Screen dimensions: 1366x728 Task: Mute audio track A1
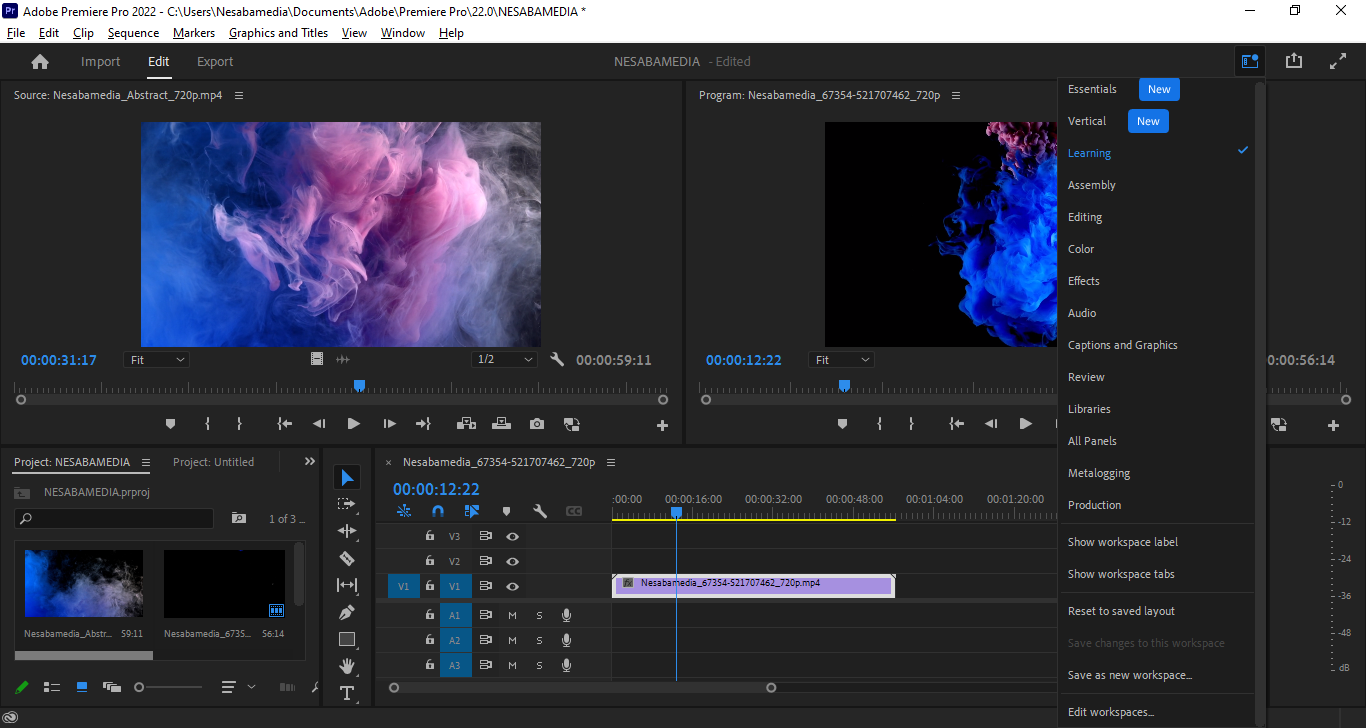click(512, 615)
